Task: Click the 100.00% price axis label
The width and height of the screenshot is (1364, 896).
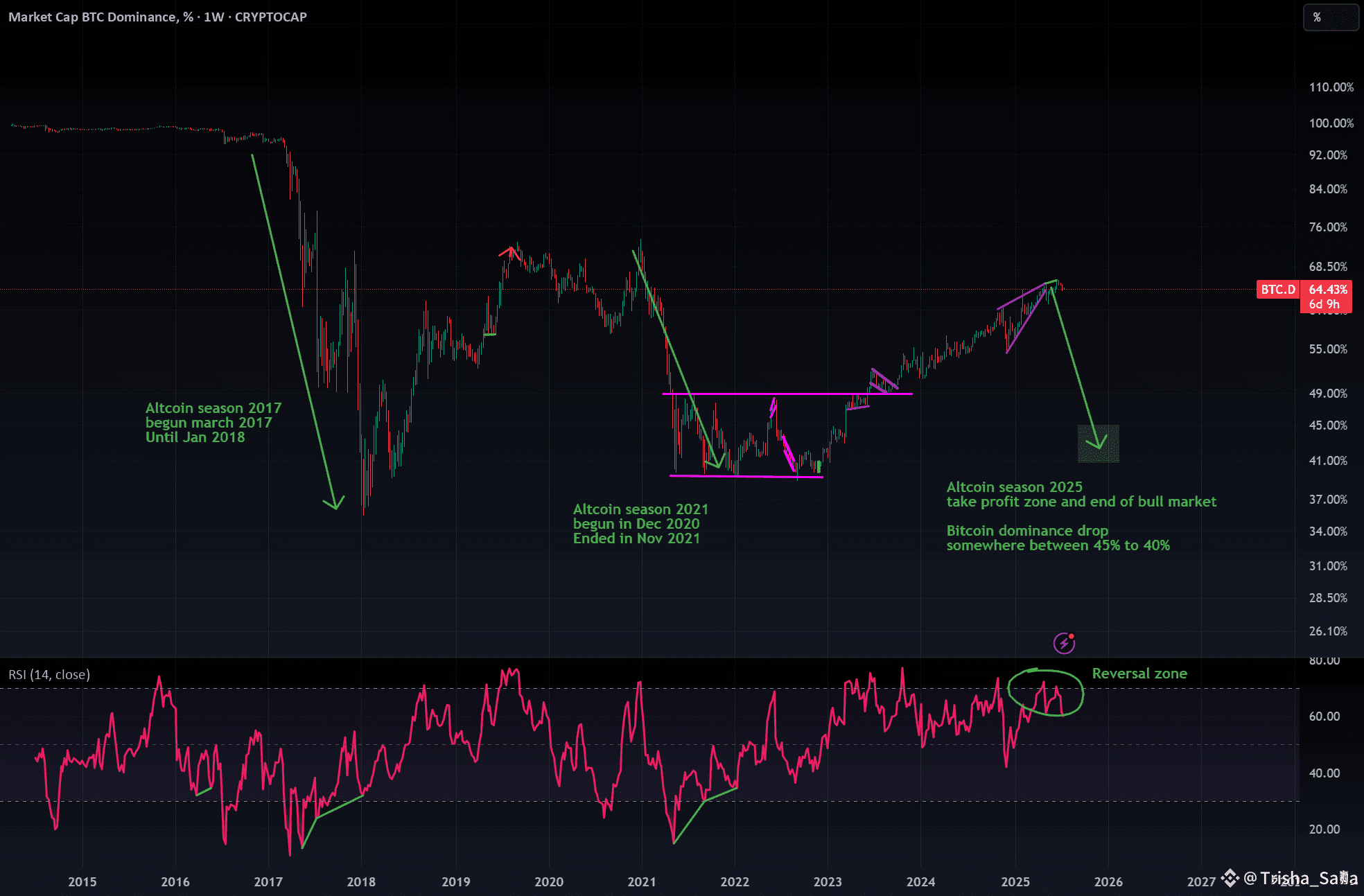Action: point(1331,123)
